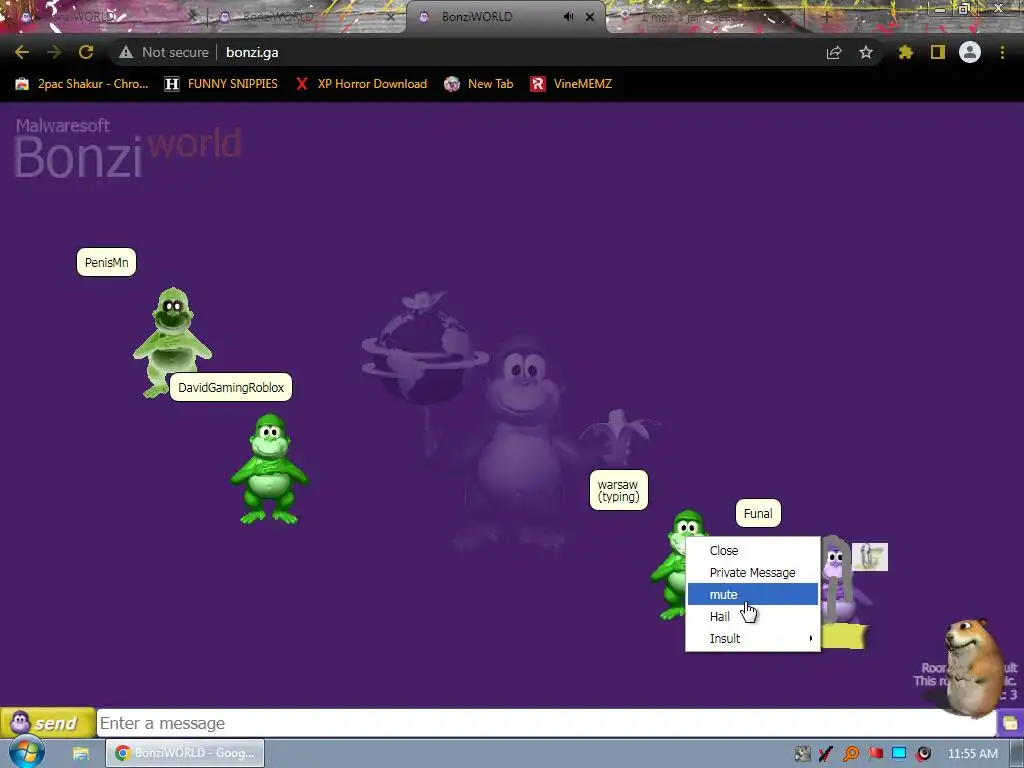Click the orange magnifier tray icon
This screenshot has height=768, width=1024.
851,754
